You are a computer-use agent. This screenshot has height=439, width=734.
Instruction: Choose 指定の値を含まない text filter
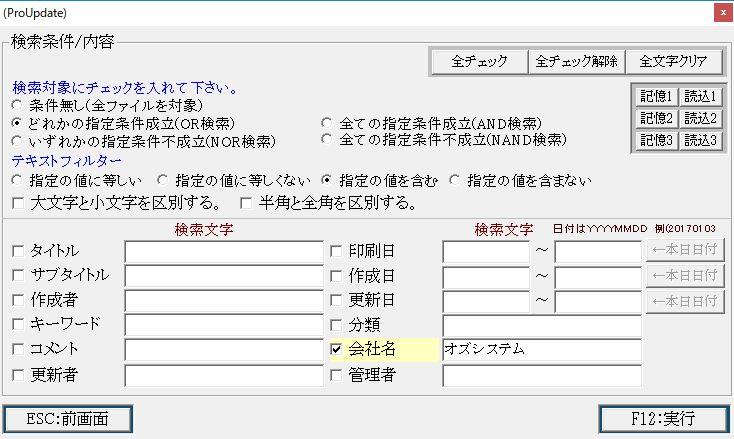tap(455, 180)
